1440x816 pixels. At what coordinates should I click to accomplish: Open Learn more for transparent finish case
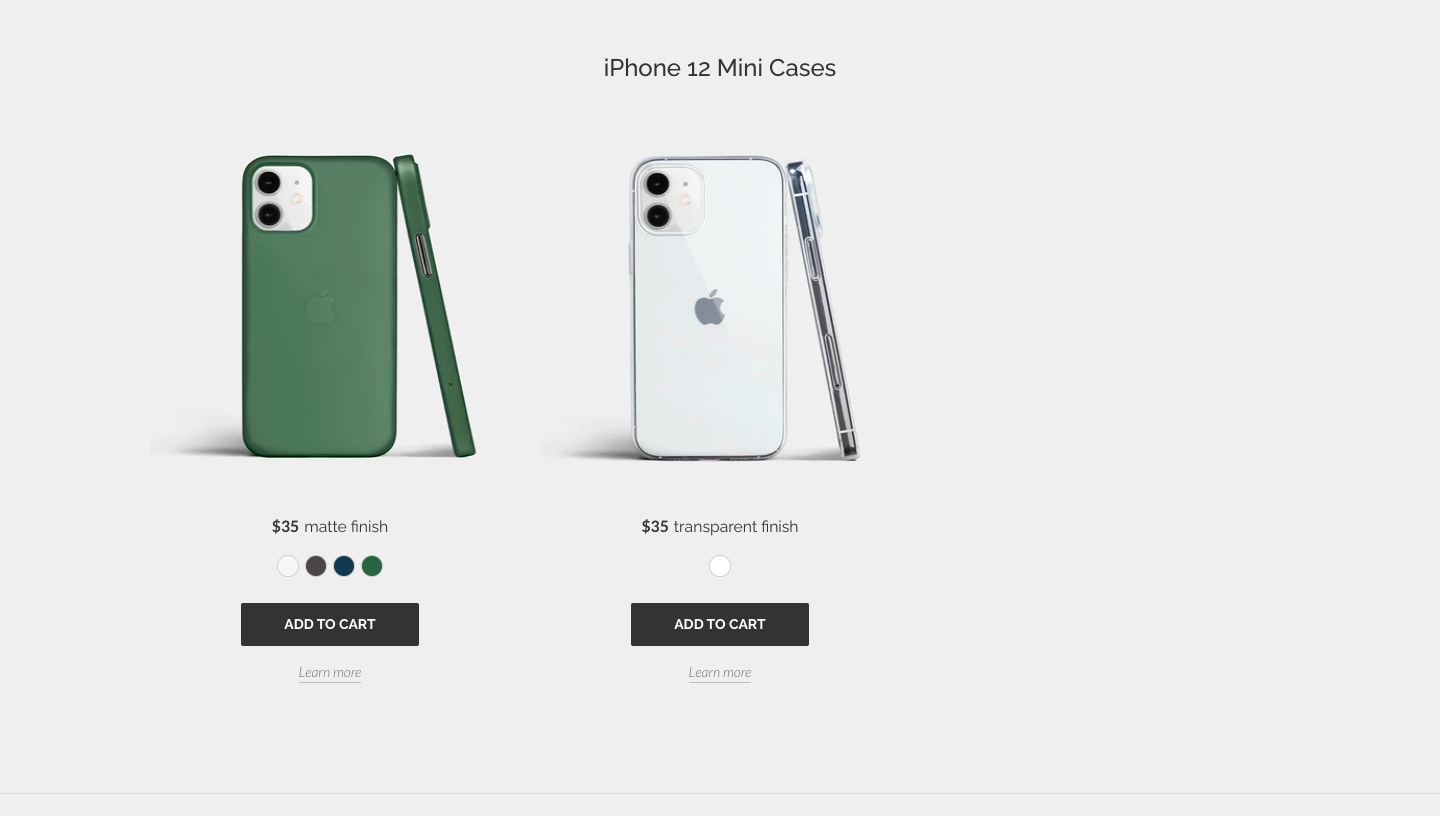click(x=720, y=673)
